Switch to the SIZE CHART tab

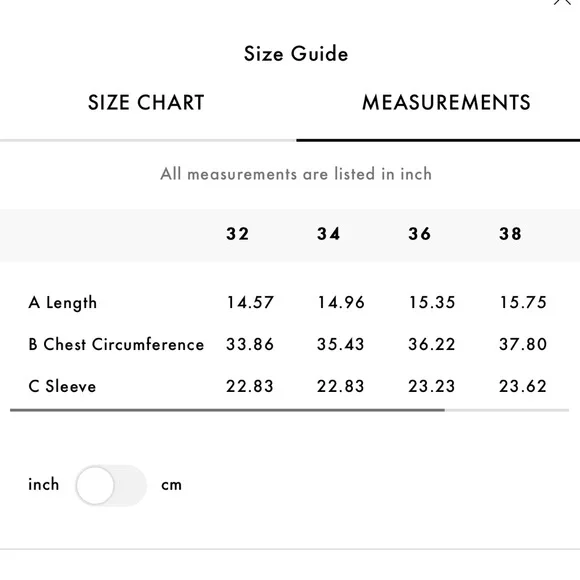pos(146,102)
